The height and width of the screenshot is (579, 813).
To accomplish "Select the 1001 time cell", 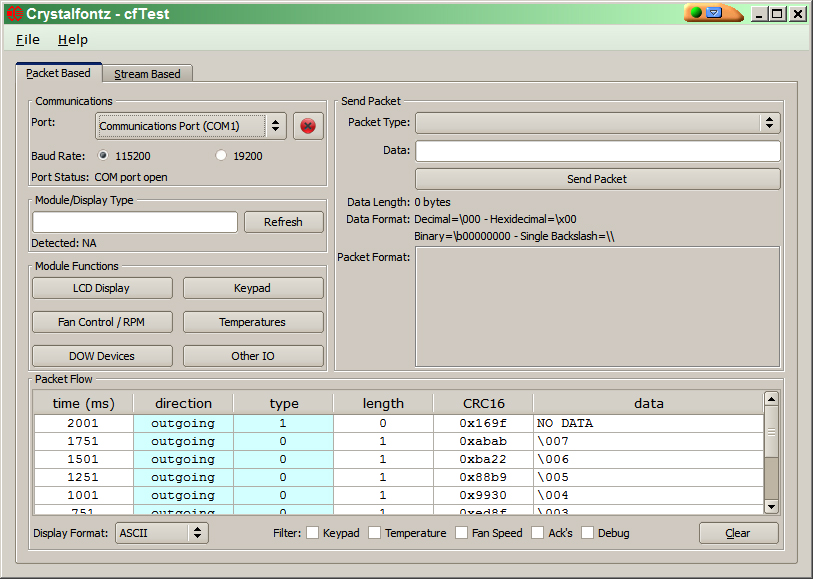I will click(83, 495).
